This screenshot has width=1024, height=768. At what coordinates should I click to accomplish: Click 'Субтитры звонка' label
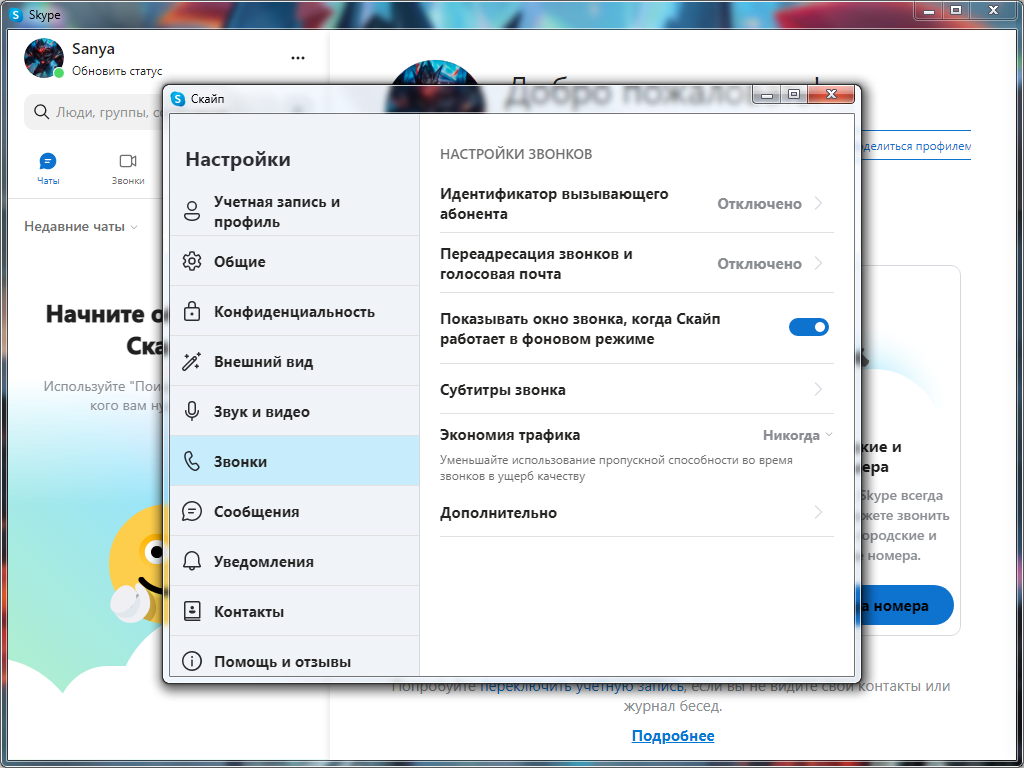pyautogui.click(x=503, y=390)
